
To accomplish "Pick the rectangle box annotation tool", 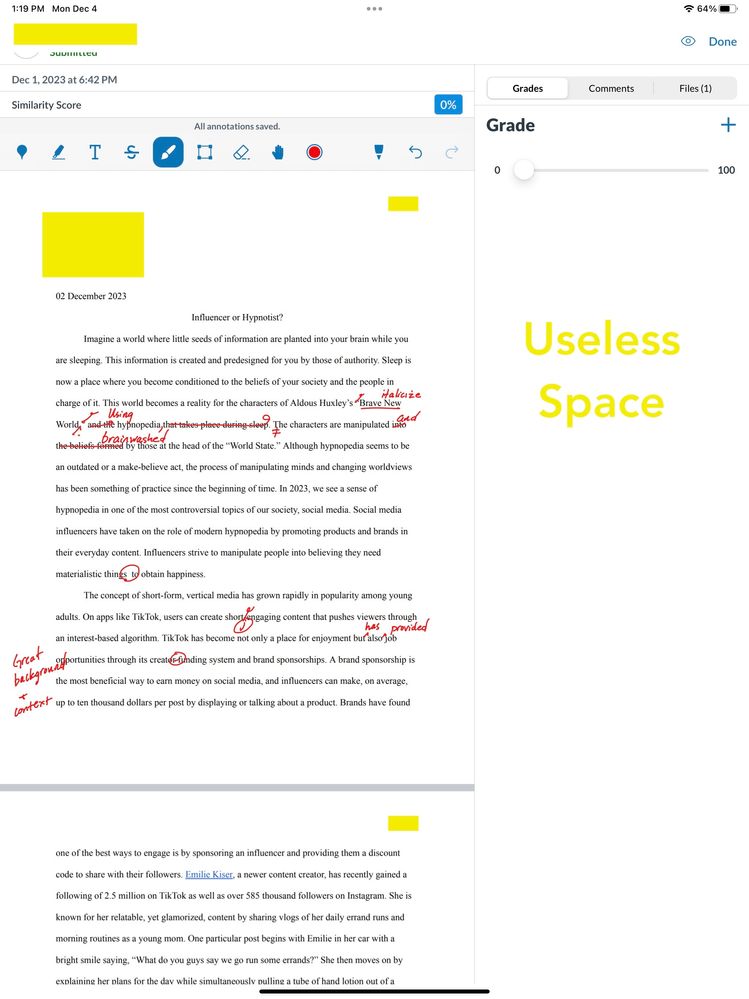I will tap(204, 152).
